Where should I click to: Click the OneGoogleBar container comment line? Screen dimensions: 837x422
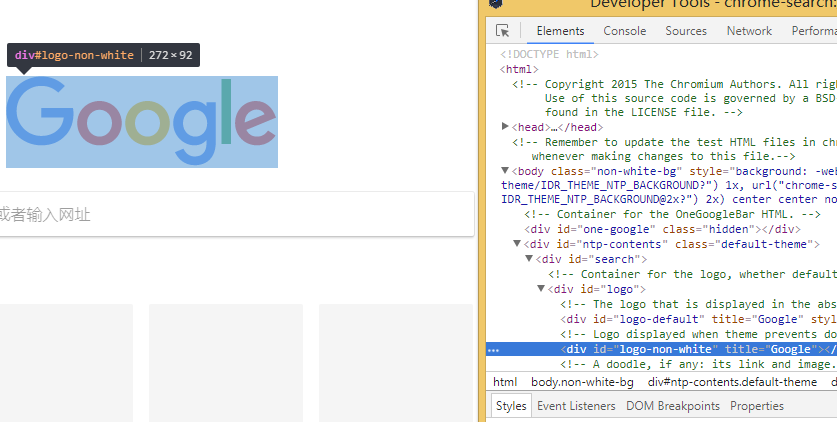(x=673, y=214)
